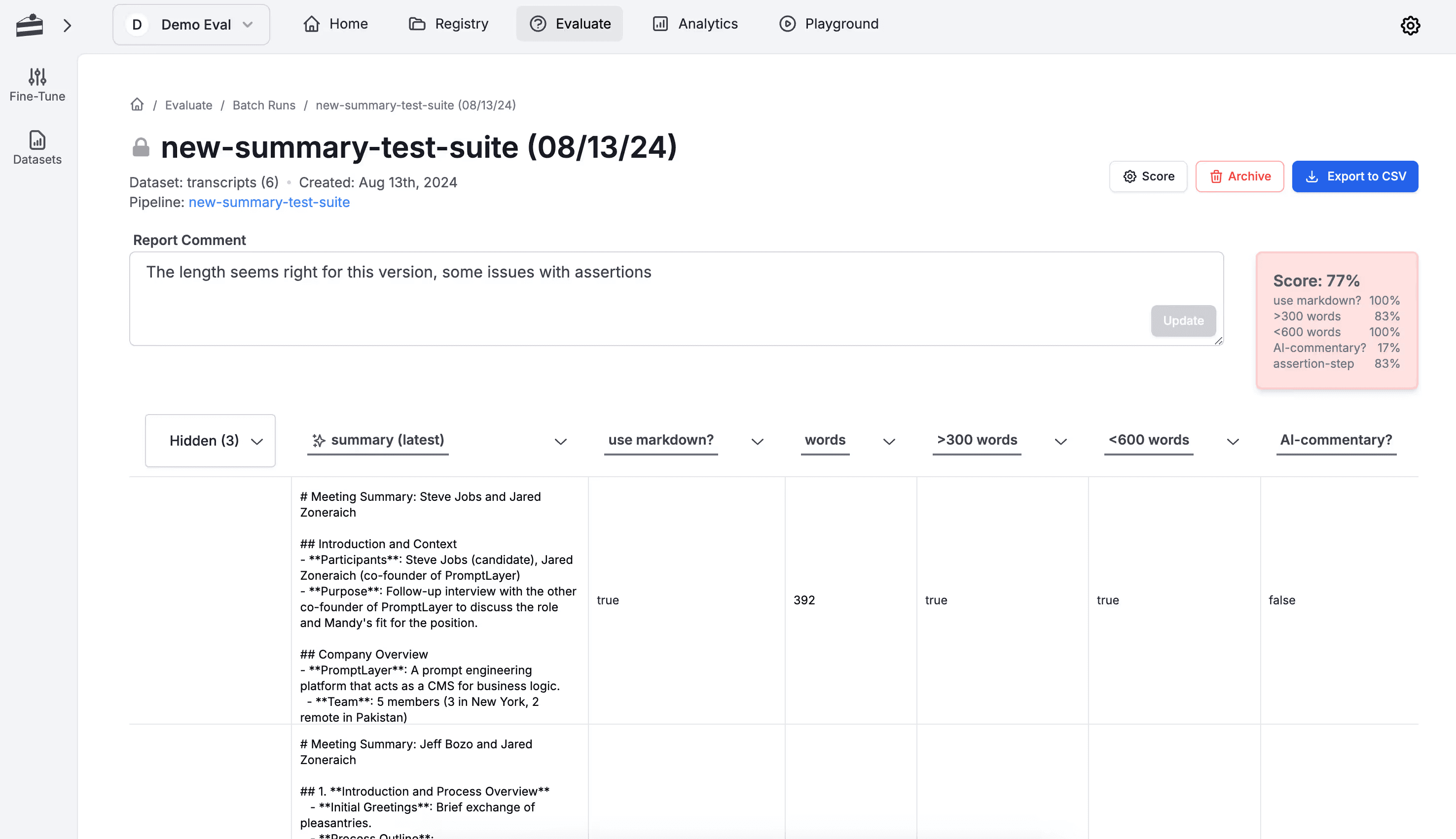1456x839 pixels.
Task: Click the PromptLayer cake logo icon
Action: click(30, 25)
